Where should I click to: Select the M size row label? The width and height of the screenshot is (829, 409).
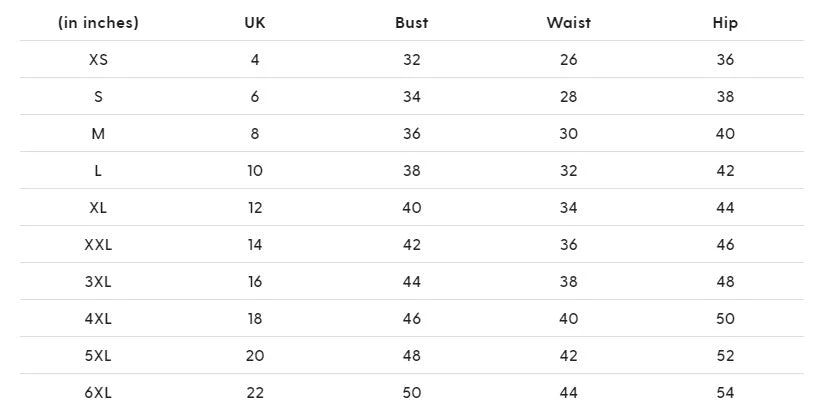[98, 134]
